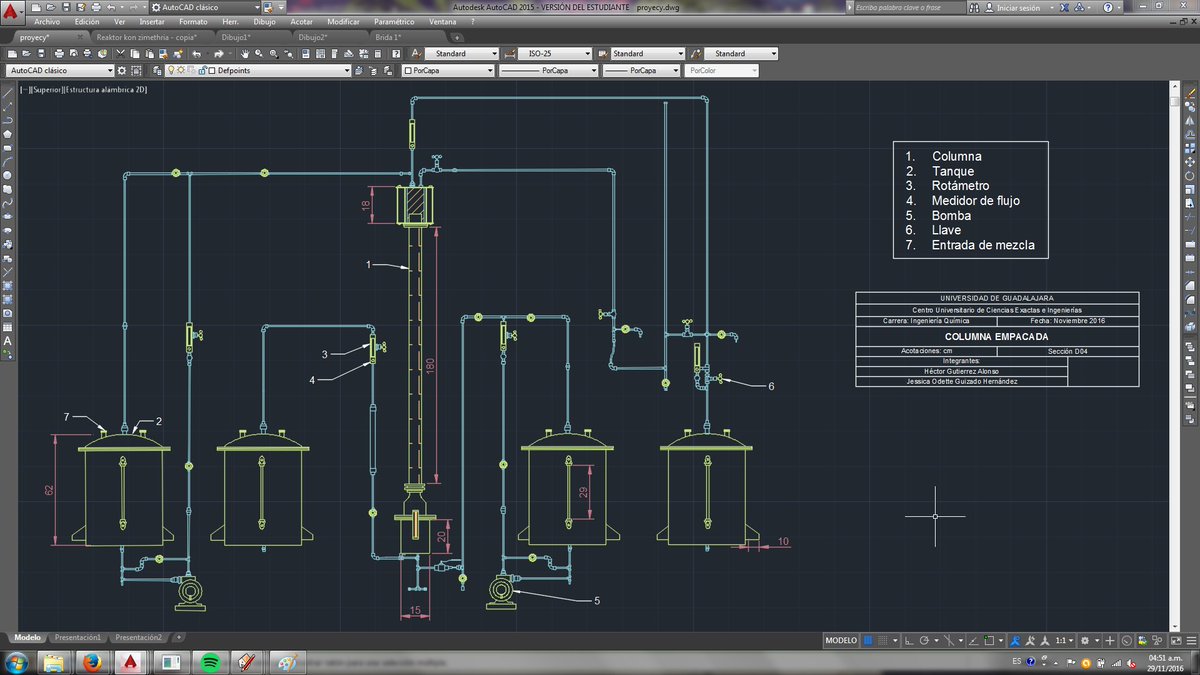The width and height of the screenshot is (1200, 675).
Task: Toggle layer on/off lightbulb for Defpoints
Action: click(171, 71)
